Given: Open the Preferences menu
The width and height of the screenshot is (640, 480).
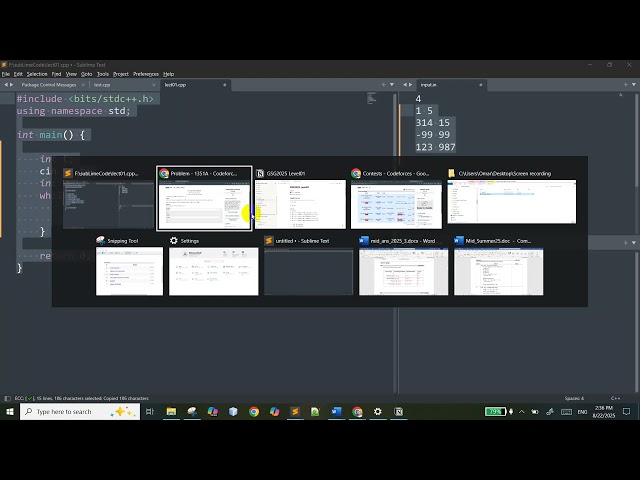Looking at the screenshot, I should tap(146, 74).
